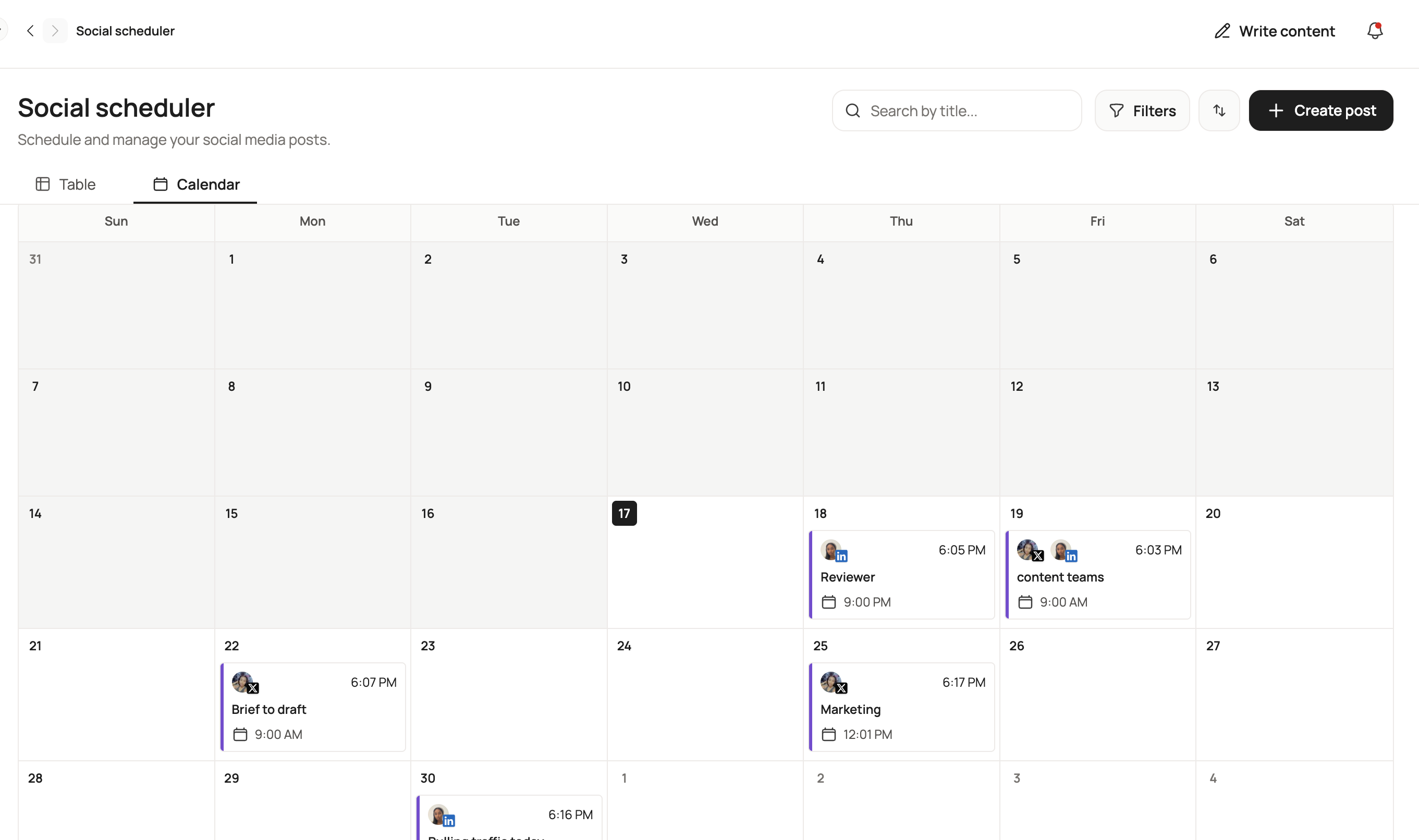
Task: Click X avatar on Brief to draft post
Action: (244, 682)
